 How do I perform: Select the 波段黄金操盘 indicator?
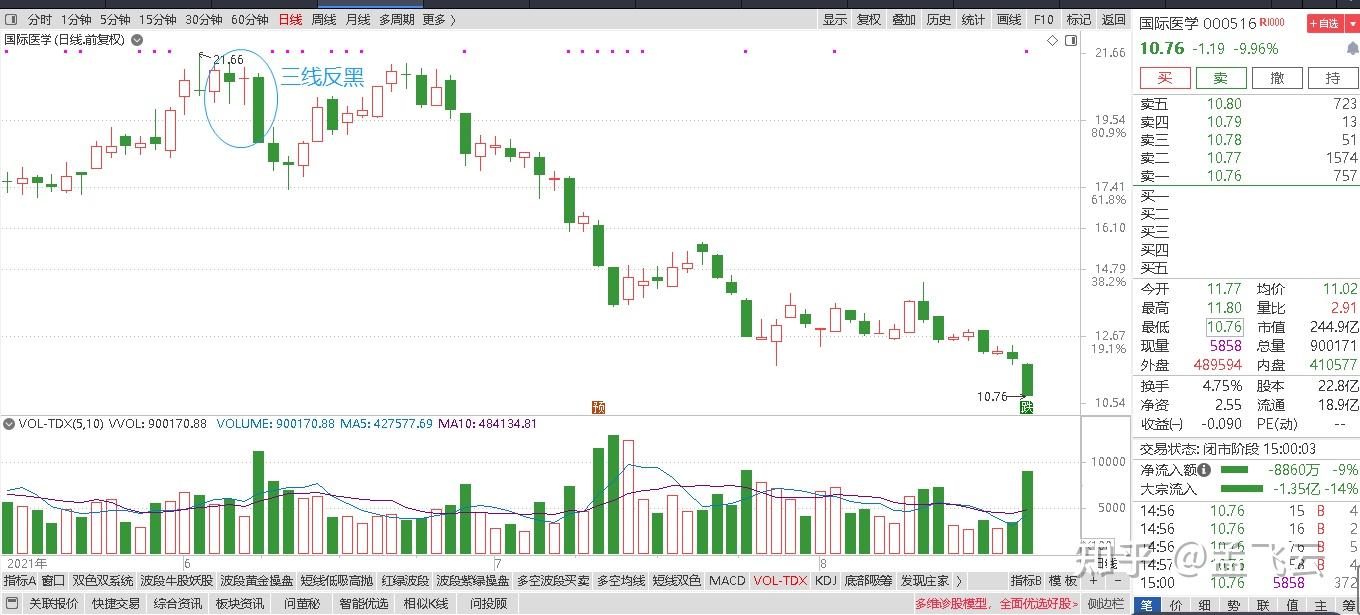tap(256, 580)
